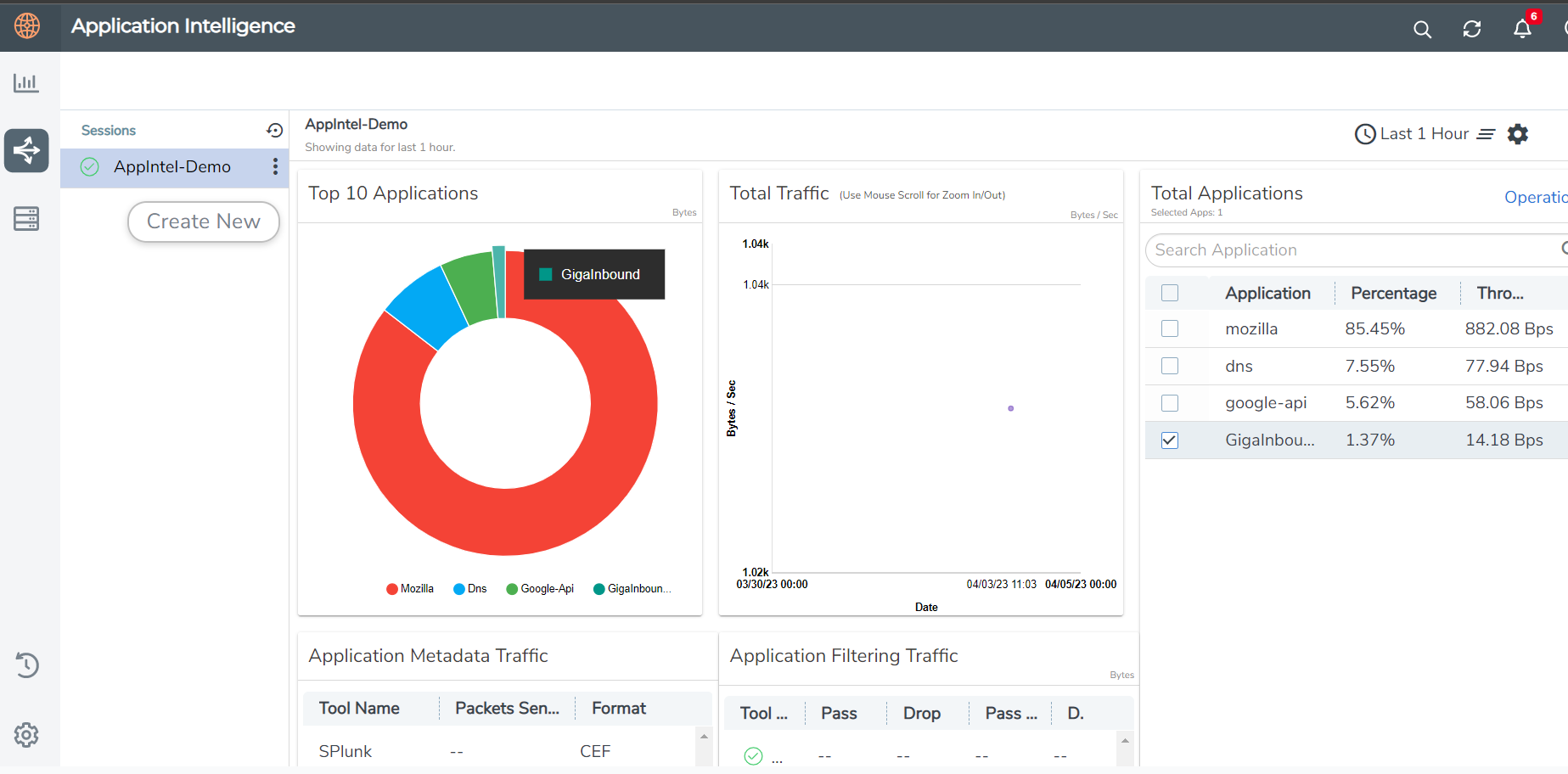Click the scroll up arrow in Metadata Traffic table

point(704,736)
